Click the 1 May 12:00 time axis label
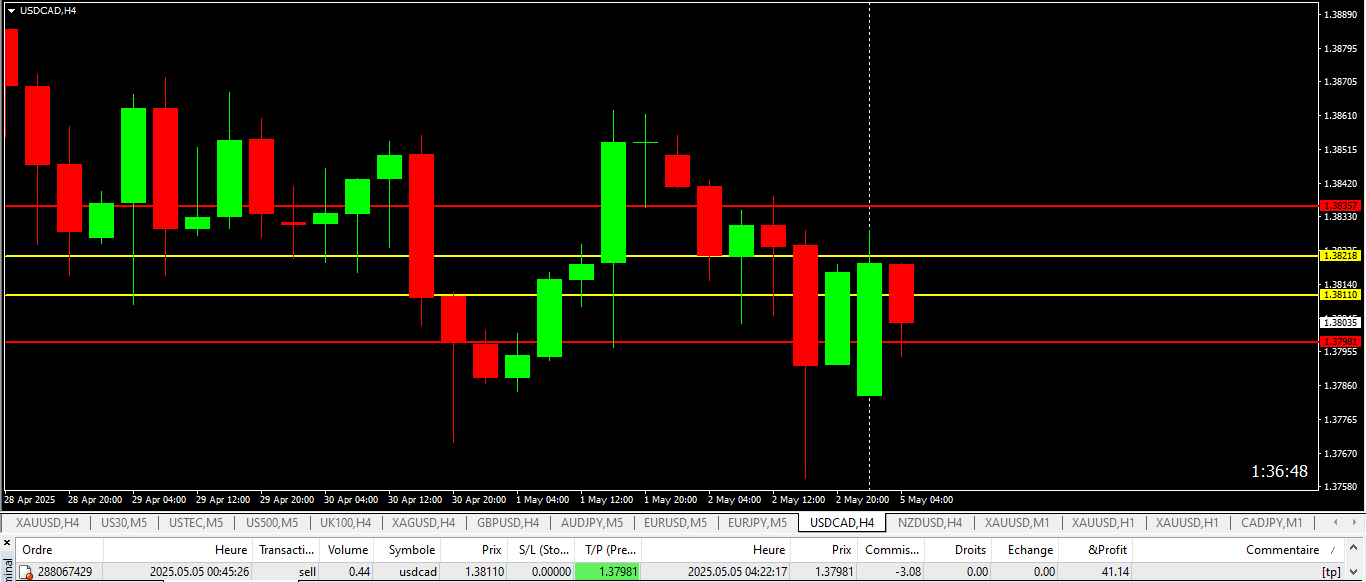This screenshot has width=1366, height=582. pos(606,499)
